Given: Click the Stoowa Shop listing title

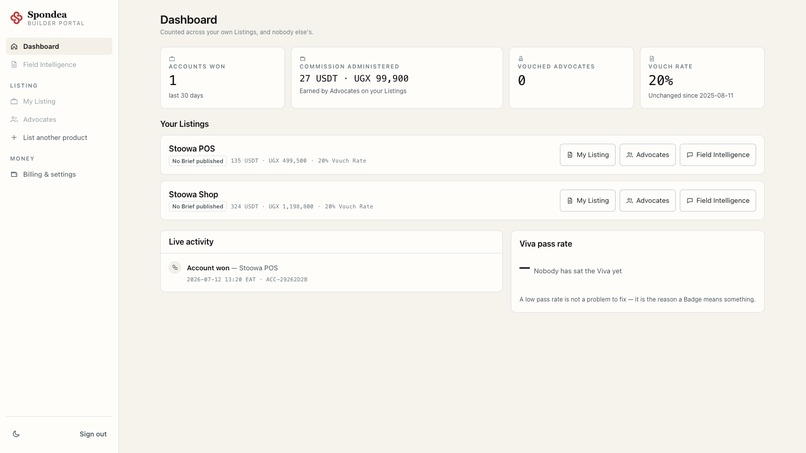Looking at the screenshot, I should coord(193,194).
